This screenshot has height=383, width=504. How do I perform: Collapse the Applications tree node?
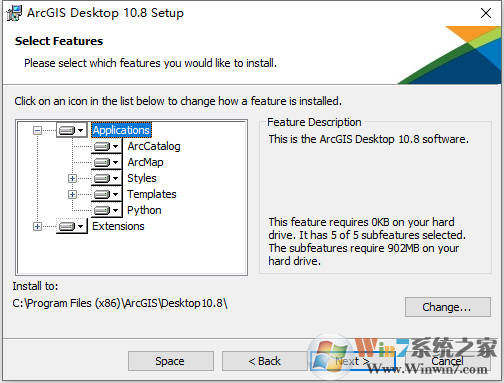click(37, 130)
